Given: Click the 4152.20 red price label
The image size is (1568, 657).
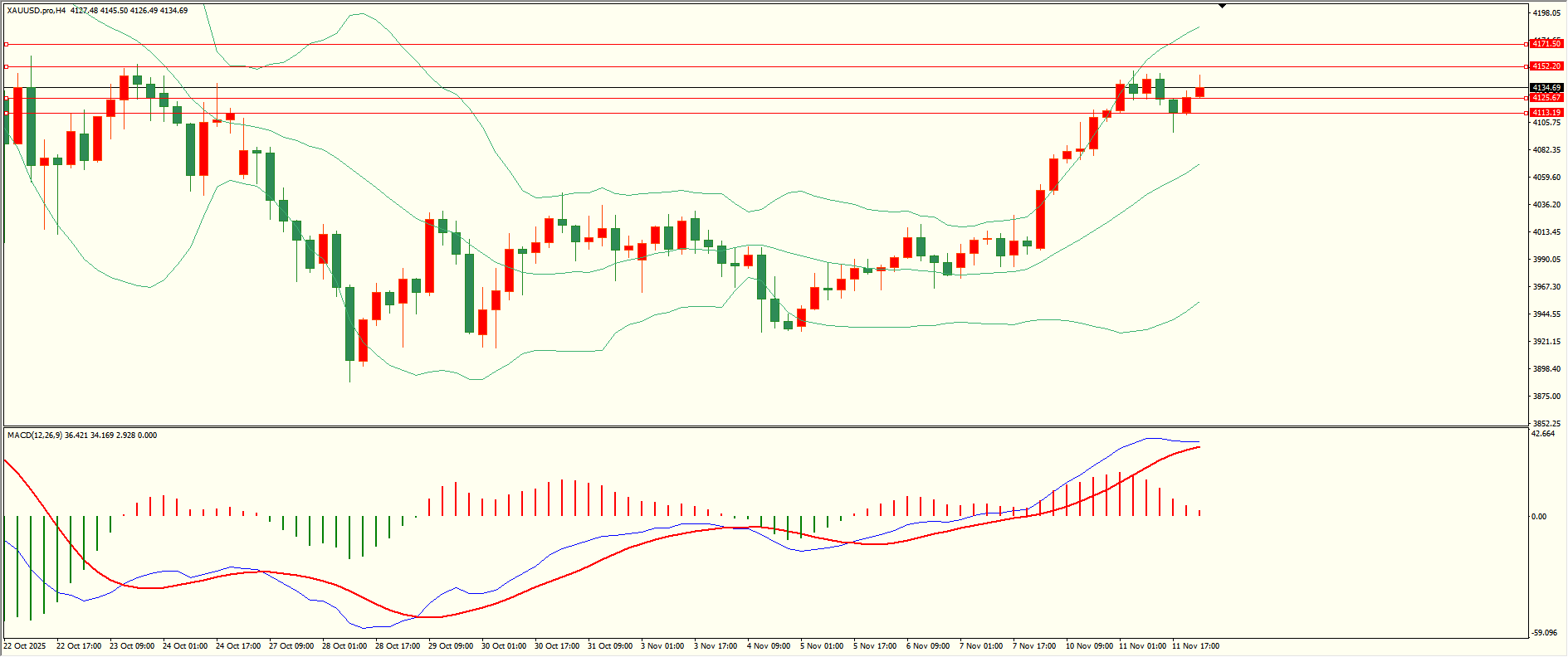Looking at the screenshot, I should tap(1546, 66).
